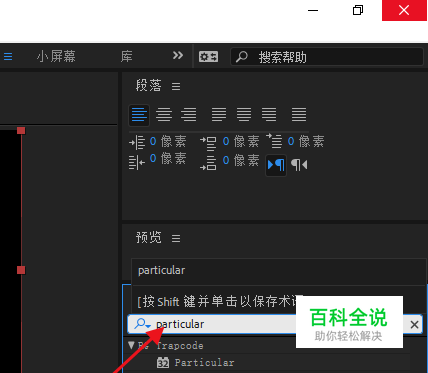
Task: Edit the indent right margin value
Action: click(153, 158)
